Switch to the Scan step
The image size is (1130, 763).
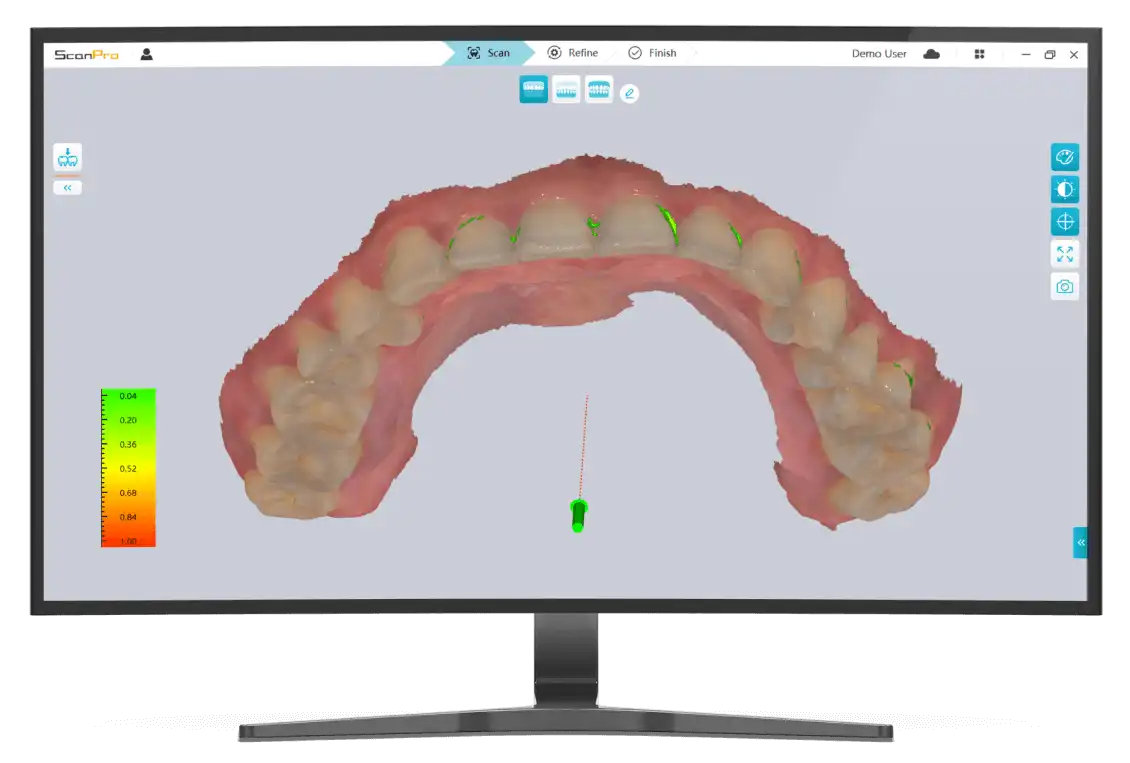(x=488, y=53)
